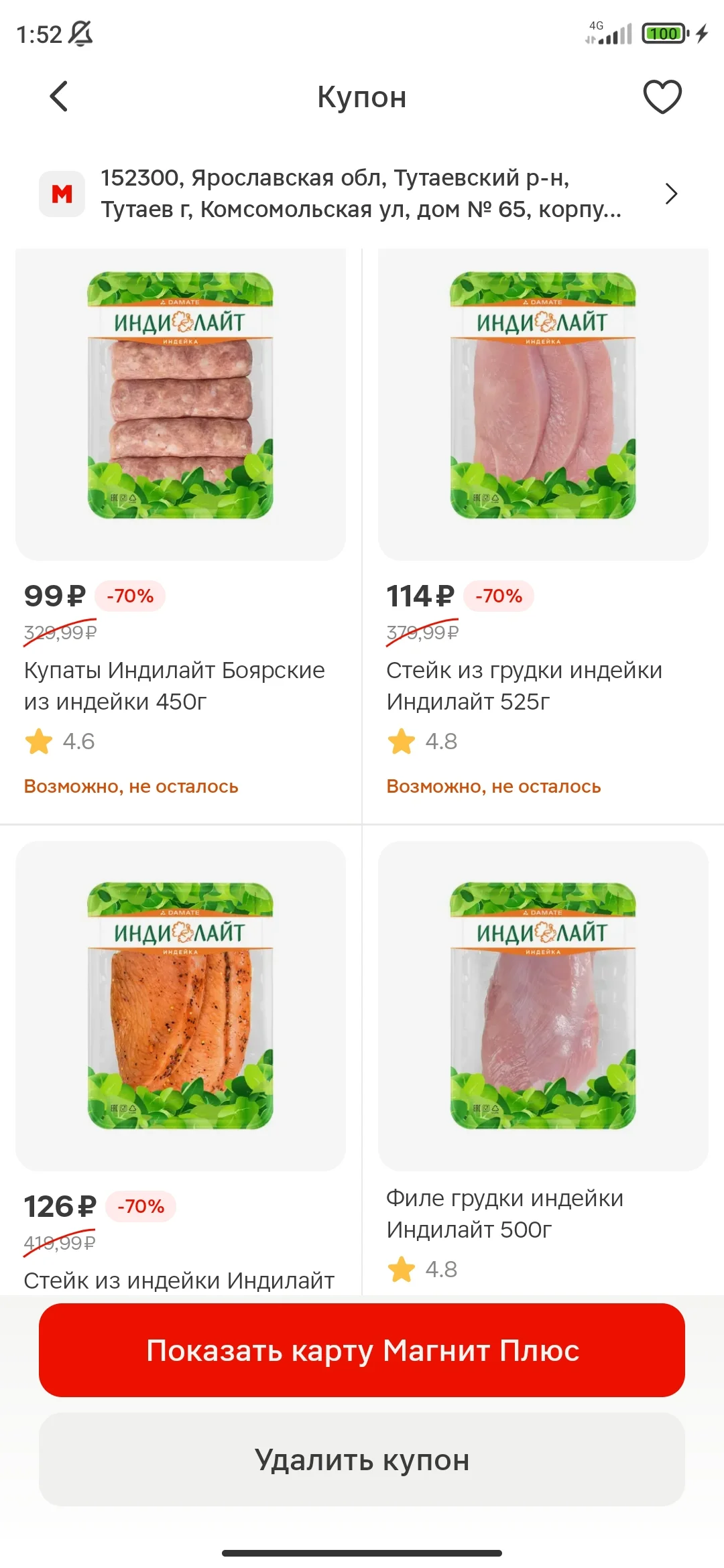Open Филе грудки индейки Индилайт 500г title
The image size is (724, 1568).
click(505, 1214)
